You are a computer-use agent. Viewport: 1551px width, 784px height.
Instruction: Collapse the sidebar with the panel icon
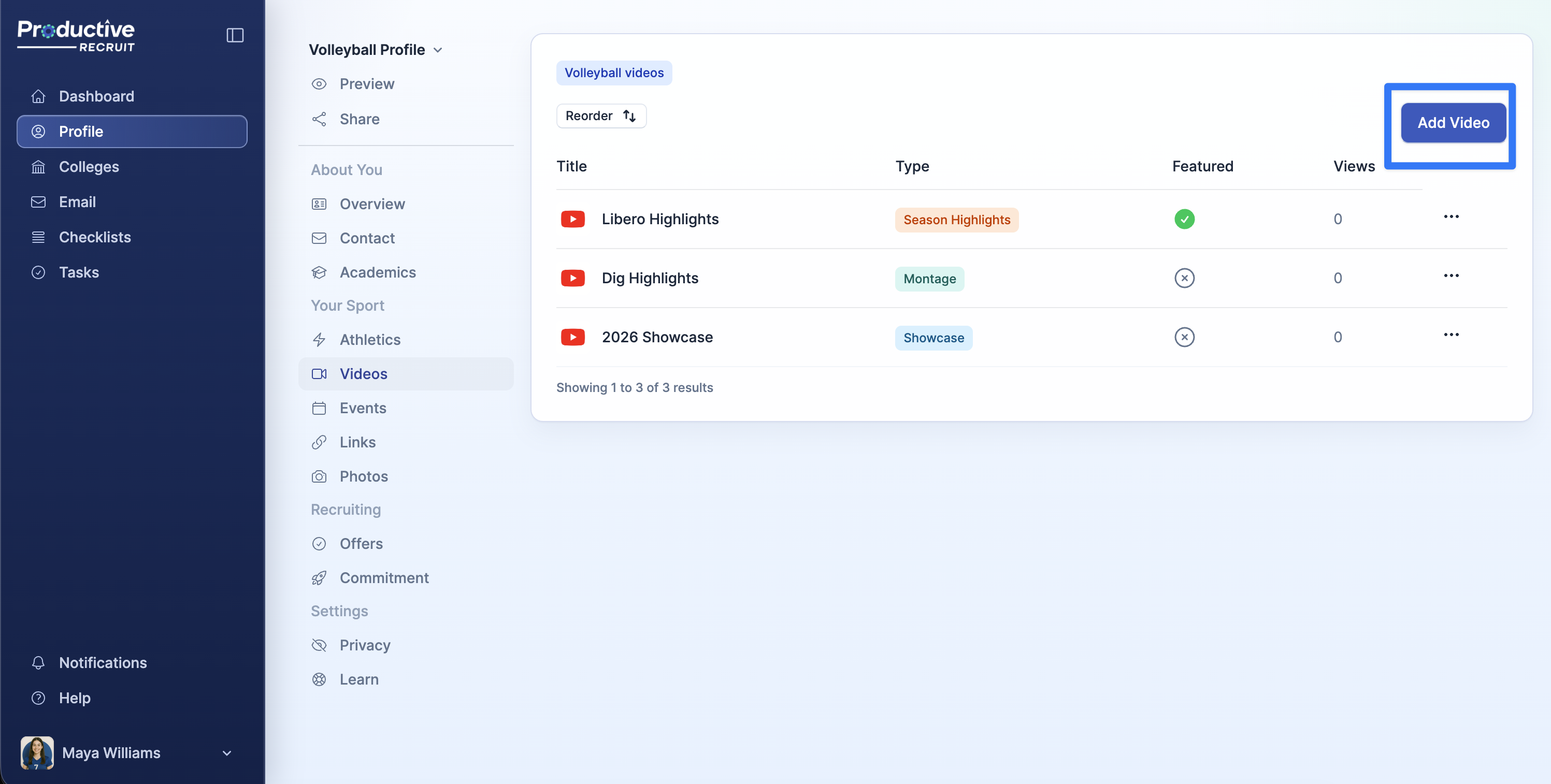point(235,36)
